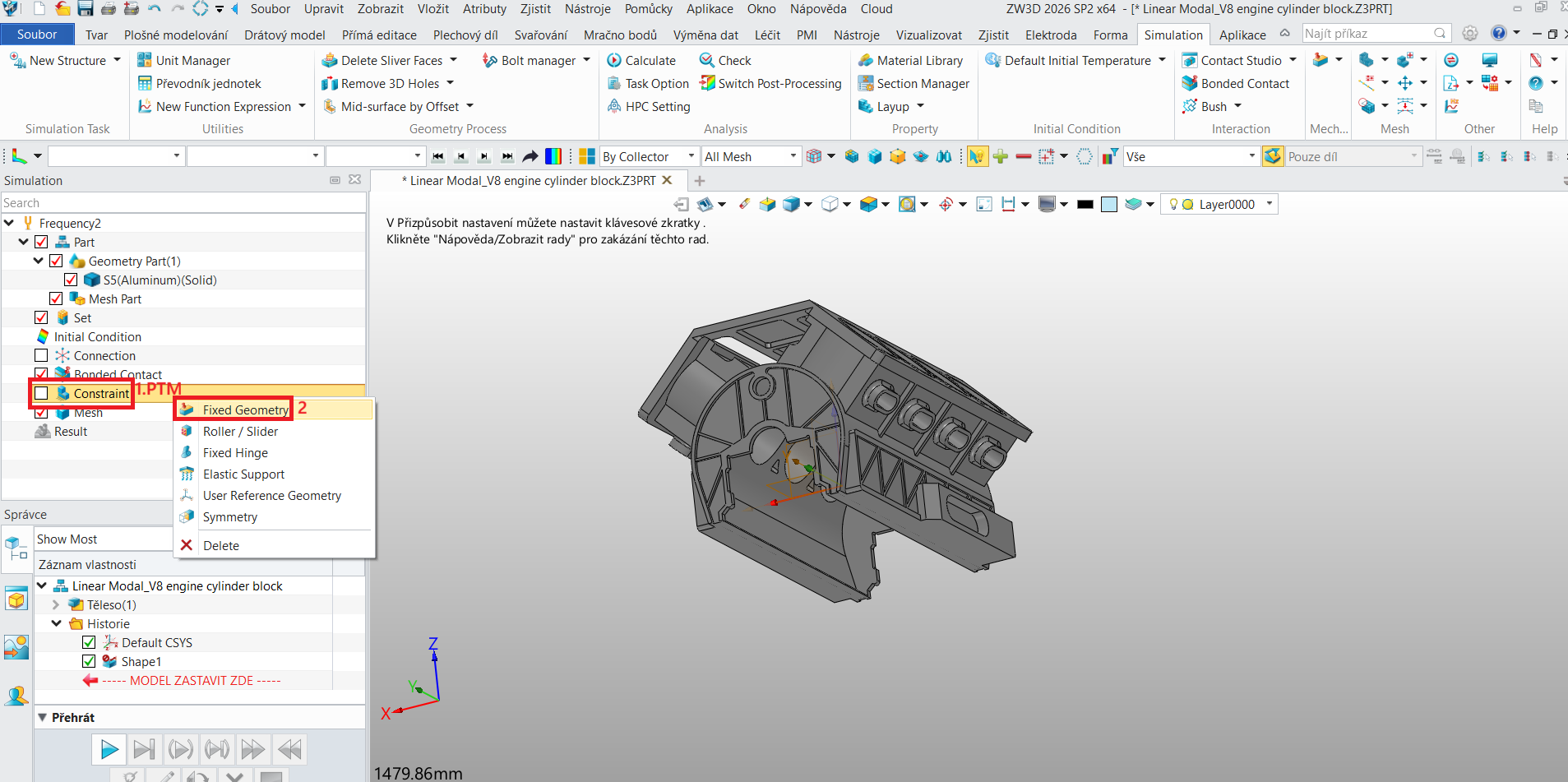This screenshot has height=782, width=1568.
Task: Switch to the Plošné modelování ribbon tab
Action: pyautogui.click(x=176, y=35)
